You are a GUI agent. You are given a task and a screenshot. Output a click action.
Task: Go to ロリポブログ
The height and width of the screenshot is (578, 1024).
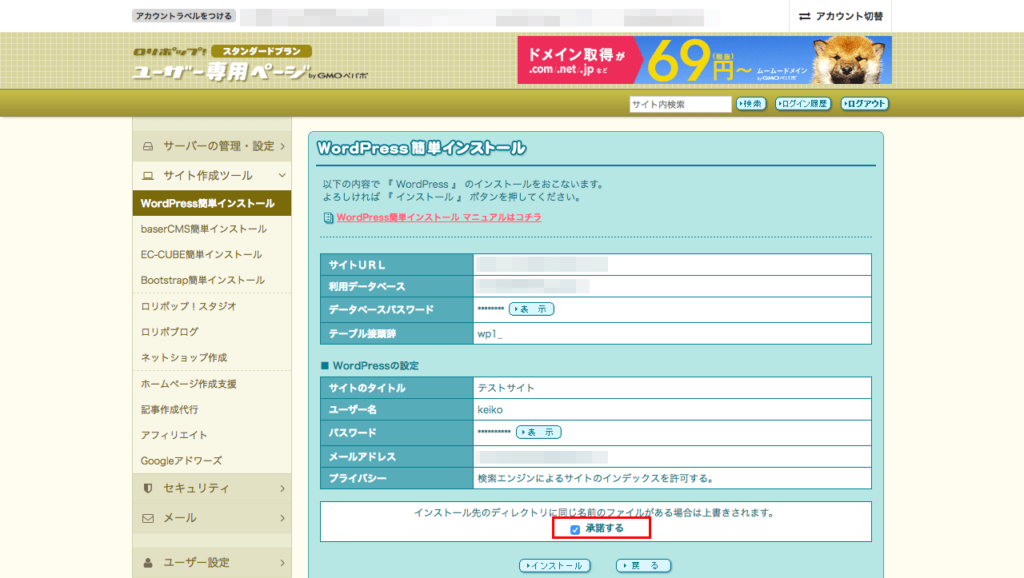pyautogui.click(x=170, y=332)
